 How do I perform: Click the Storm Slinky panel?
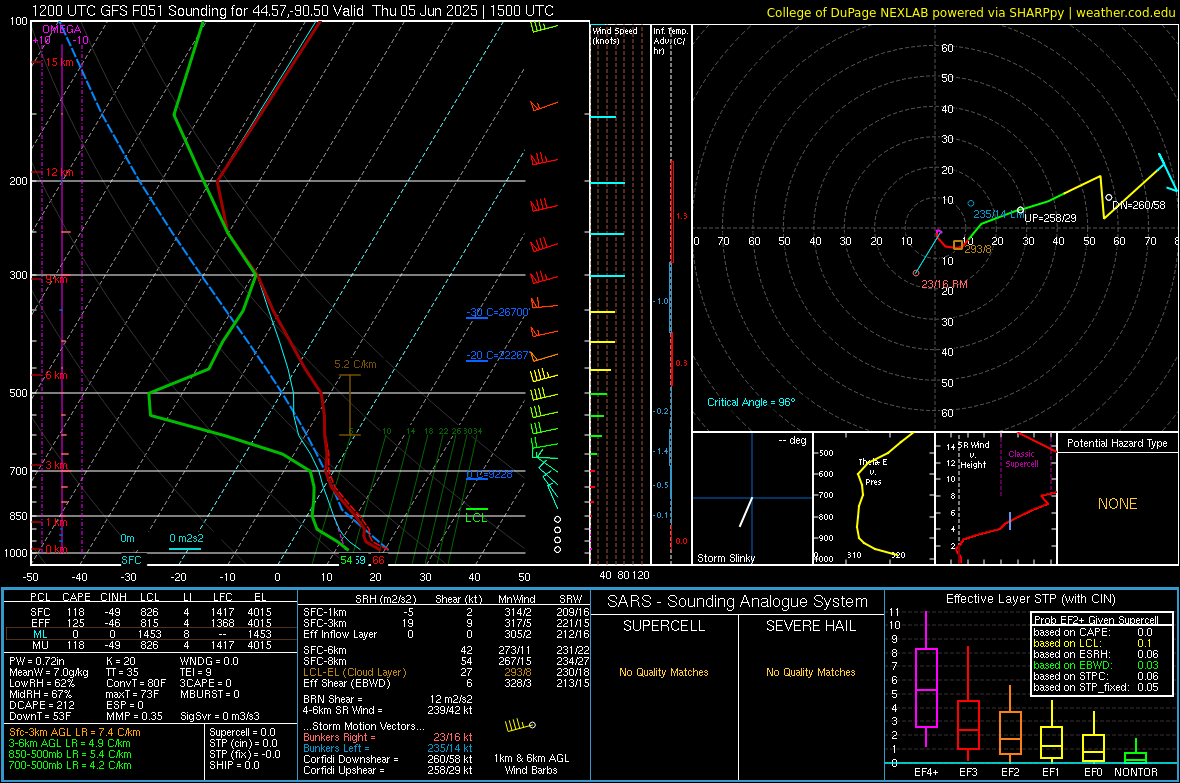click(x=753, y=498)
